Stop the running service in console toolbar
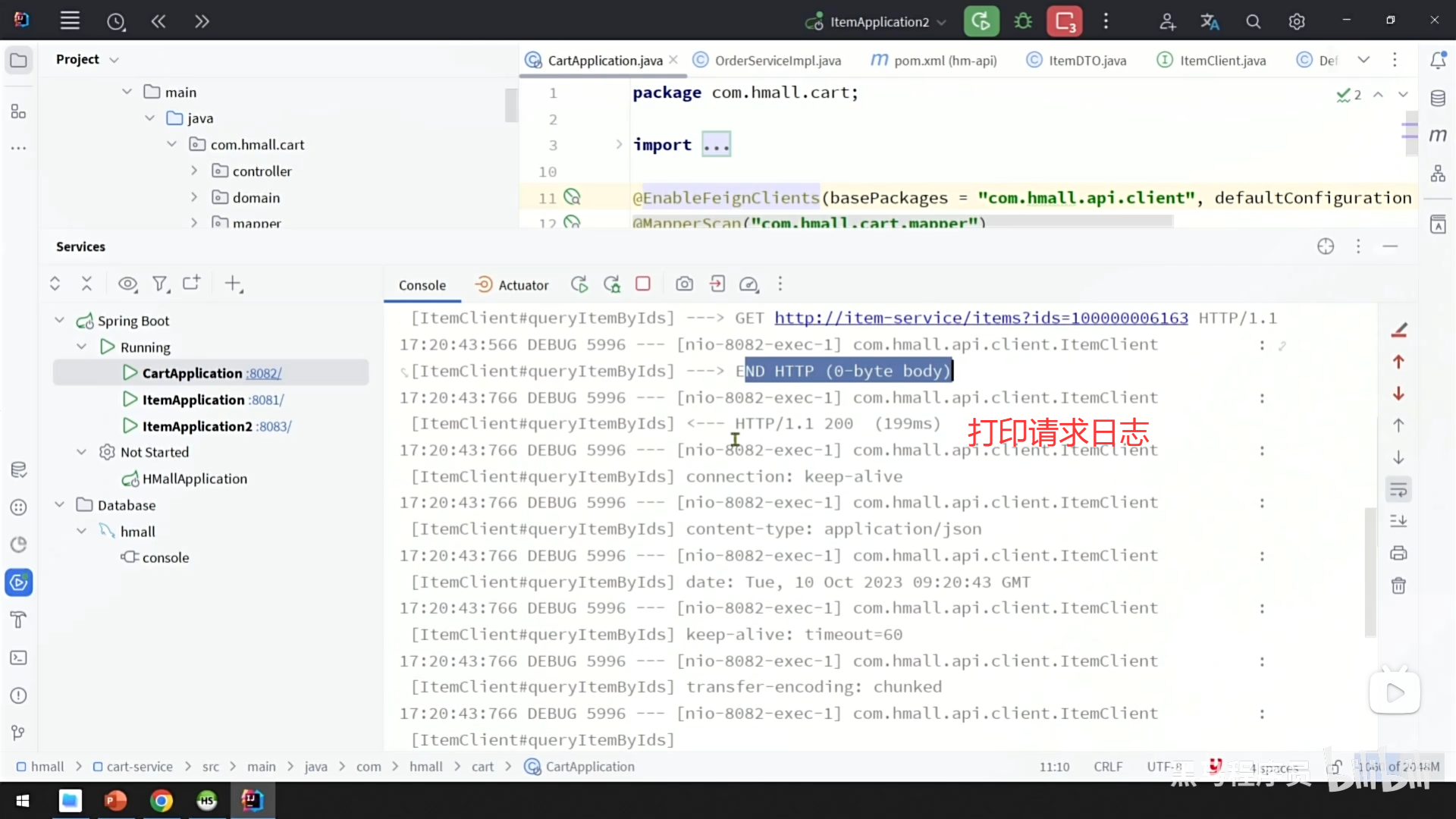The width and height of the screenshot is (1456, 819). tap(643, 284)
